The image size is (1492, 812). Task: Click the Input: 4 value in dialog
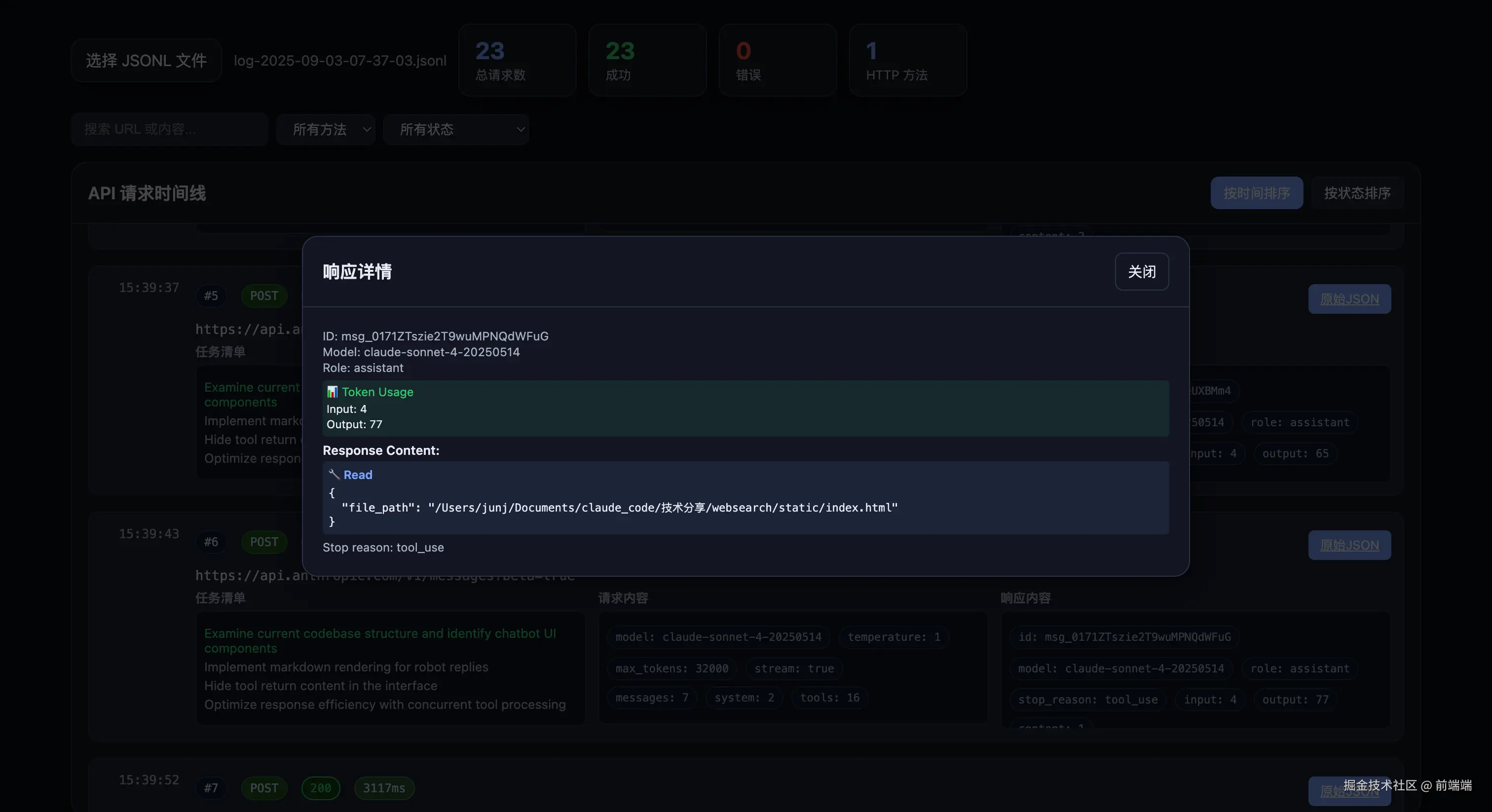pos(346,409)
